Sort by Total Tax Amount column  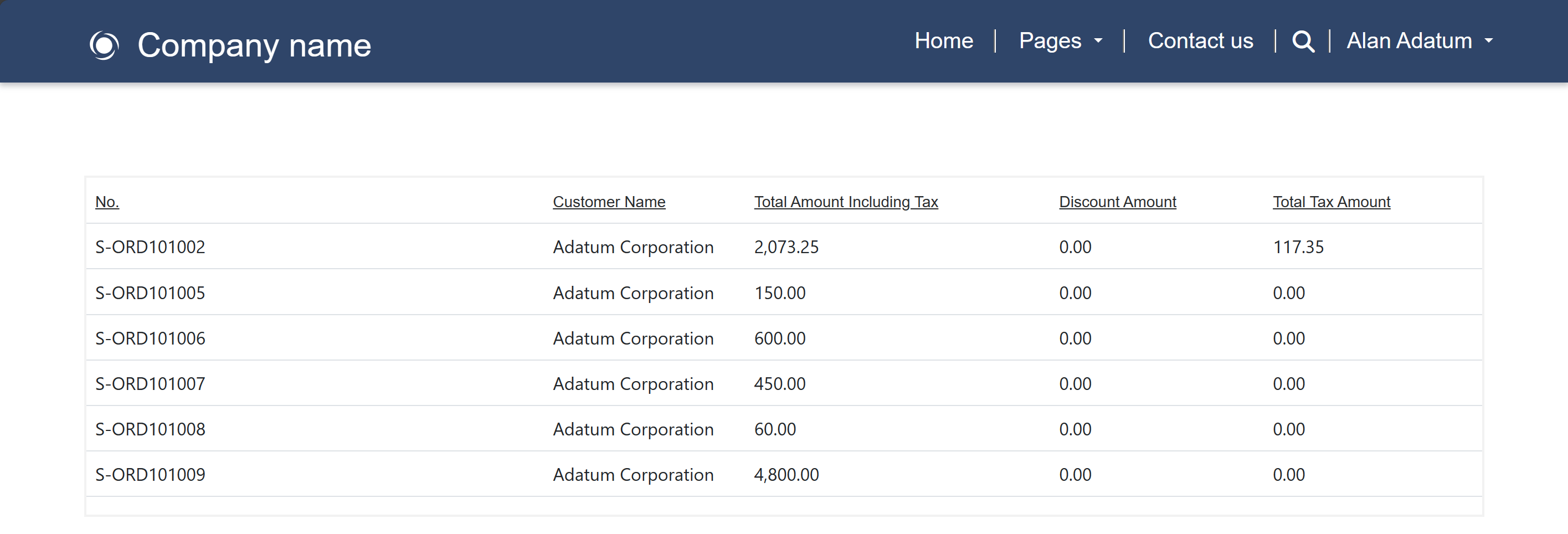(1331, 202)
